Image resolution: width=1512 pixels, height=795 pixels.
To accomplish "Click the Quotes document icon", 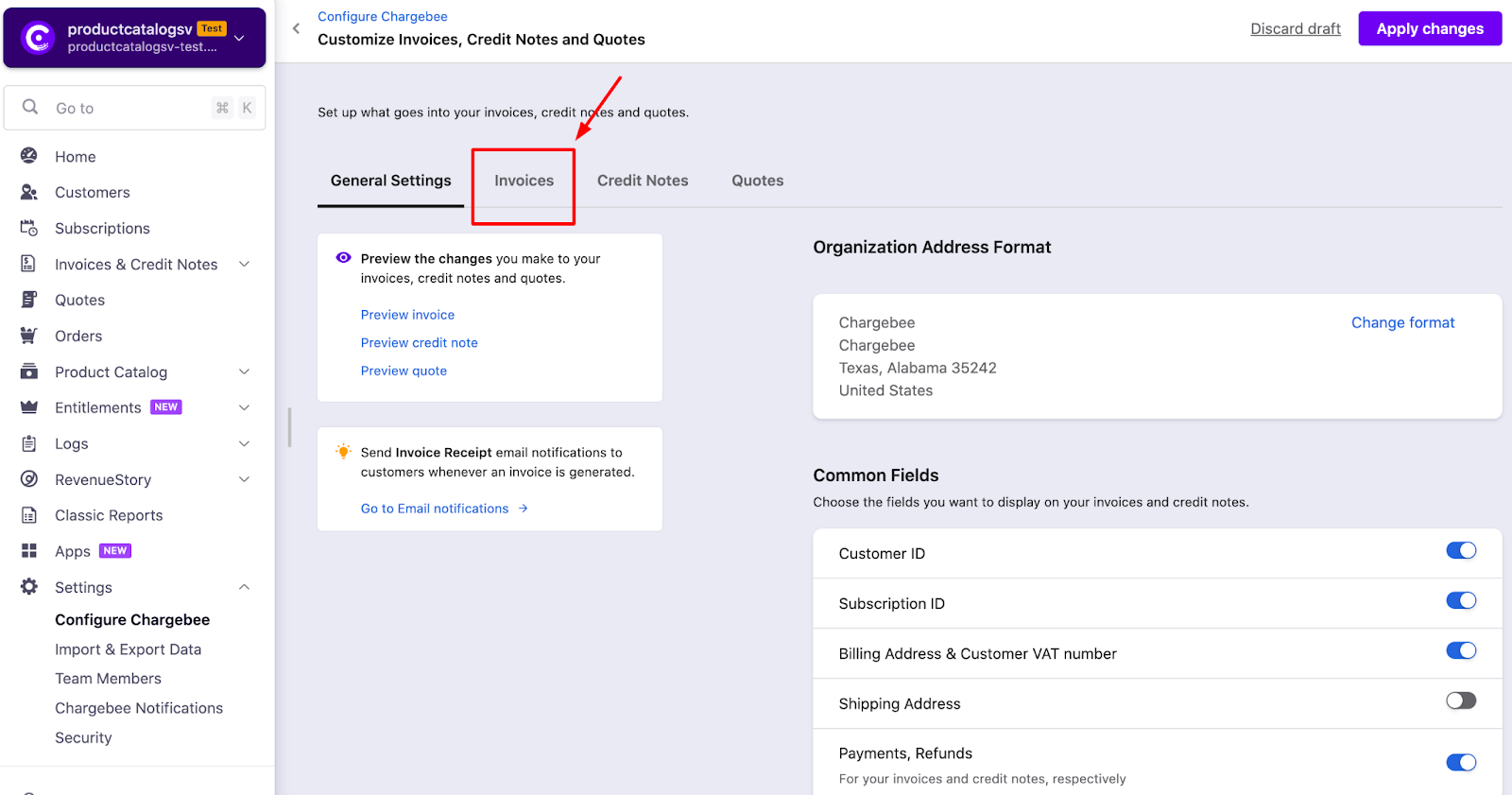I will 29,300.
